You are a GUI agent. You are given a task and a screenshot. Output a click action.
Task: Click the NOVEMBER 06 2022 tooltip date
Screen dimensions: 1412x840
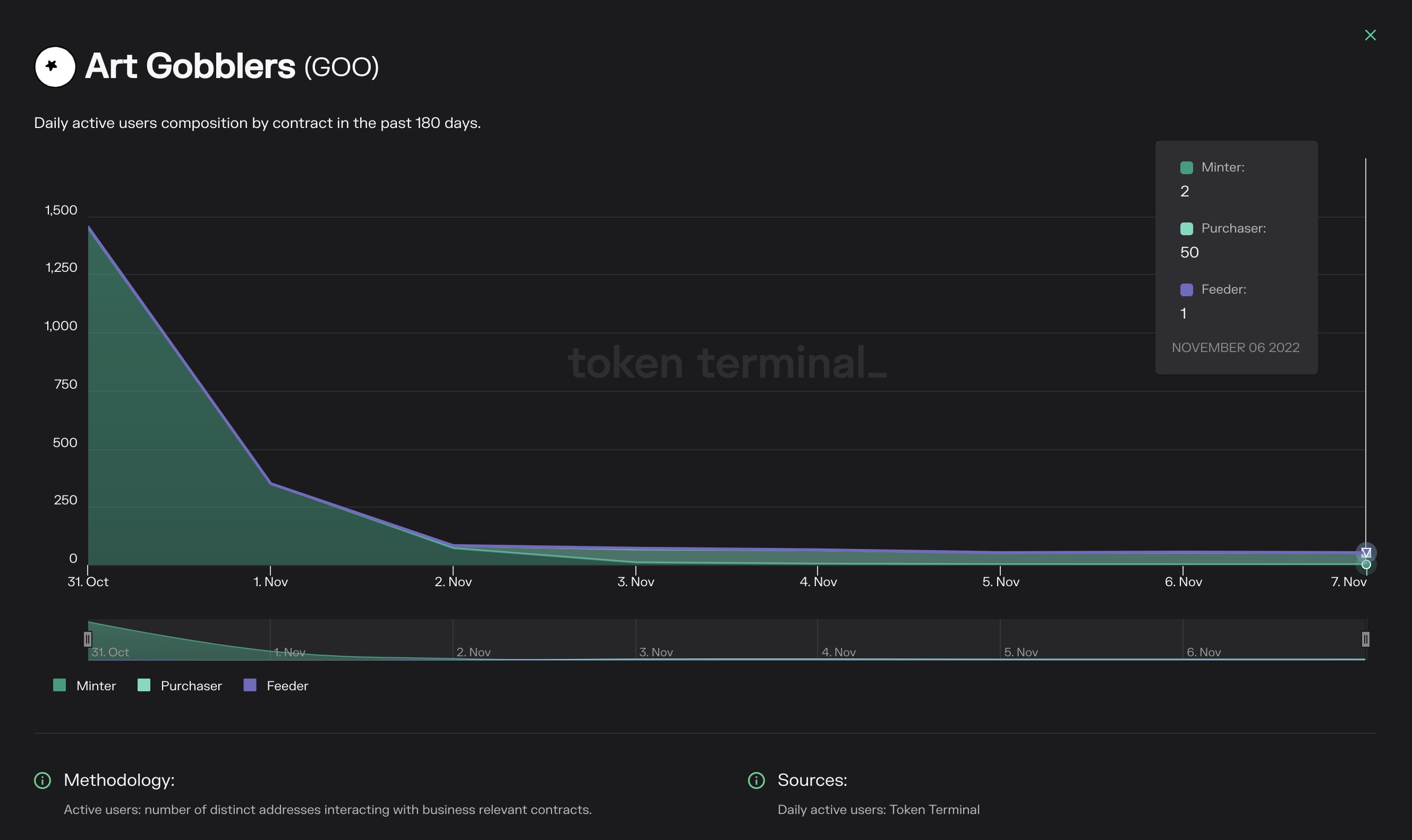coord(1235,348)
